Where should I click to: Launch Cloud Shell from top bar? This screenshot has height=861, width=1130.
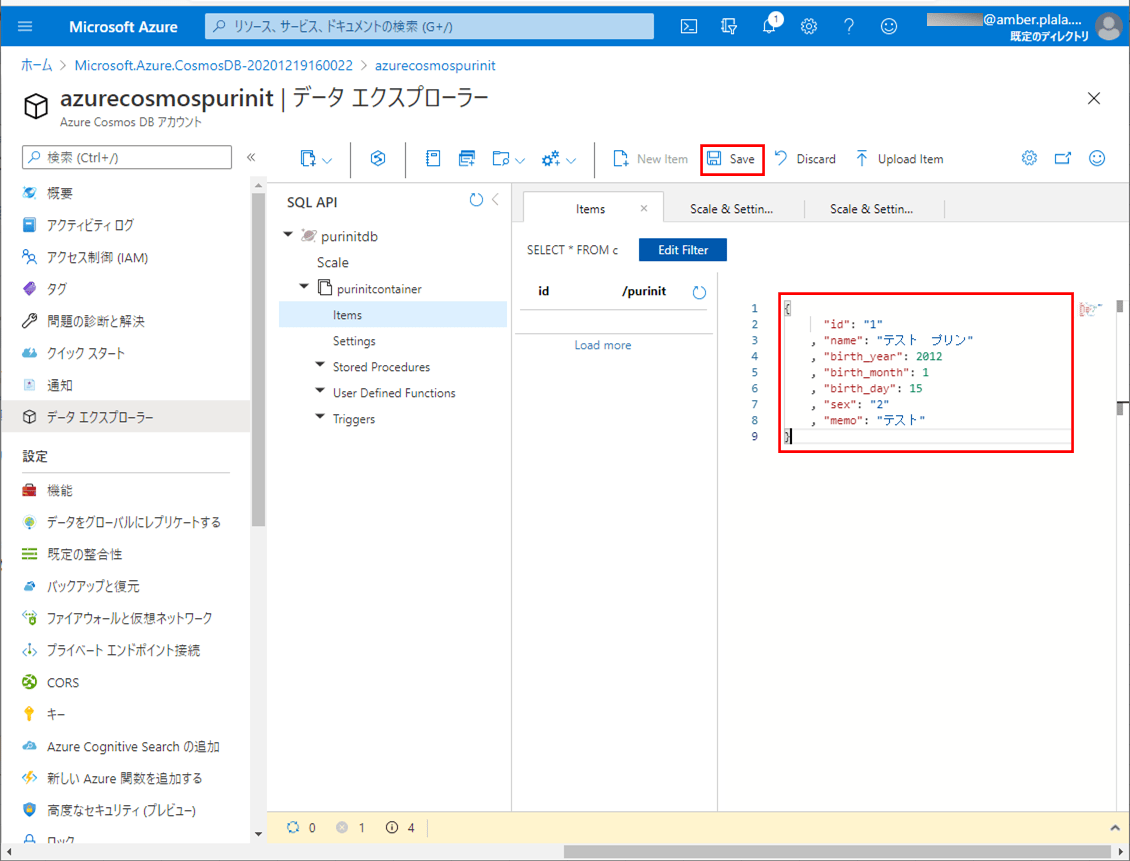coord(689,27)
